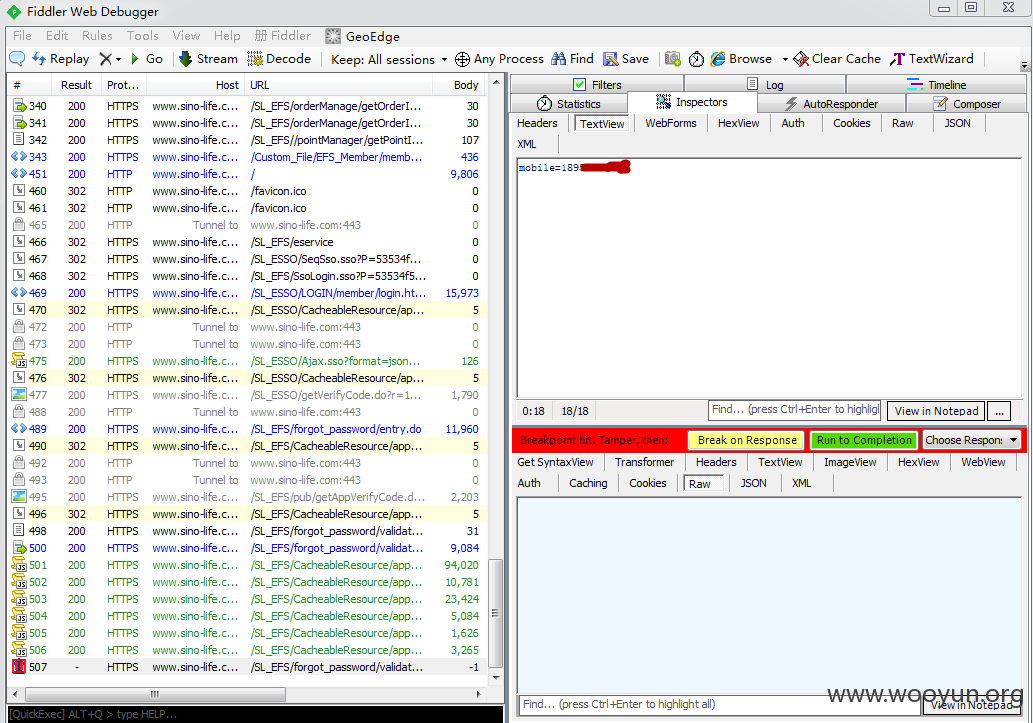Select session 343 getOrder member row

coord(249,157)
